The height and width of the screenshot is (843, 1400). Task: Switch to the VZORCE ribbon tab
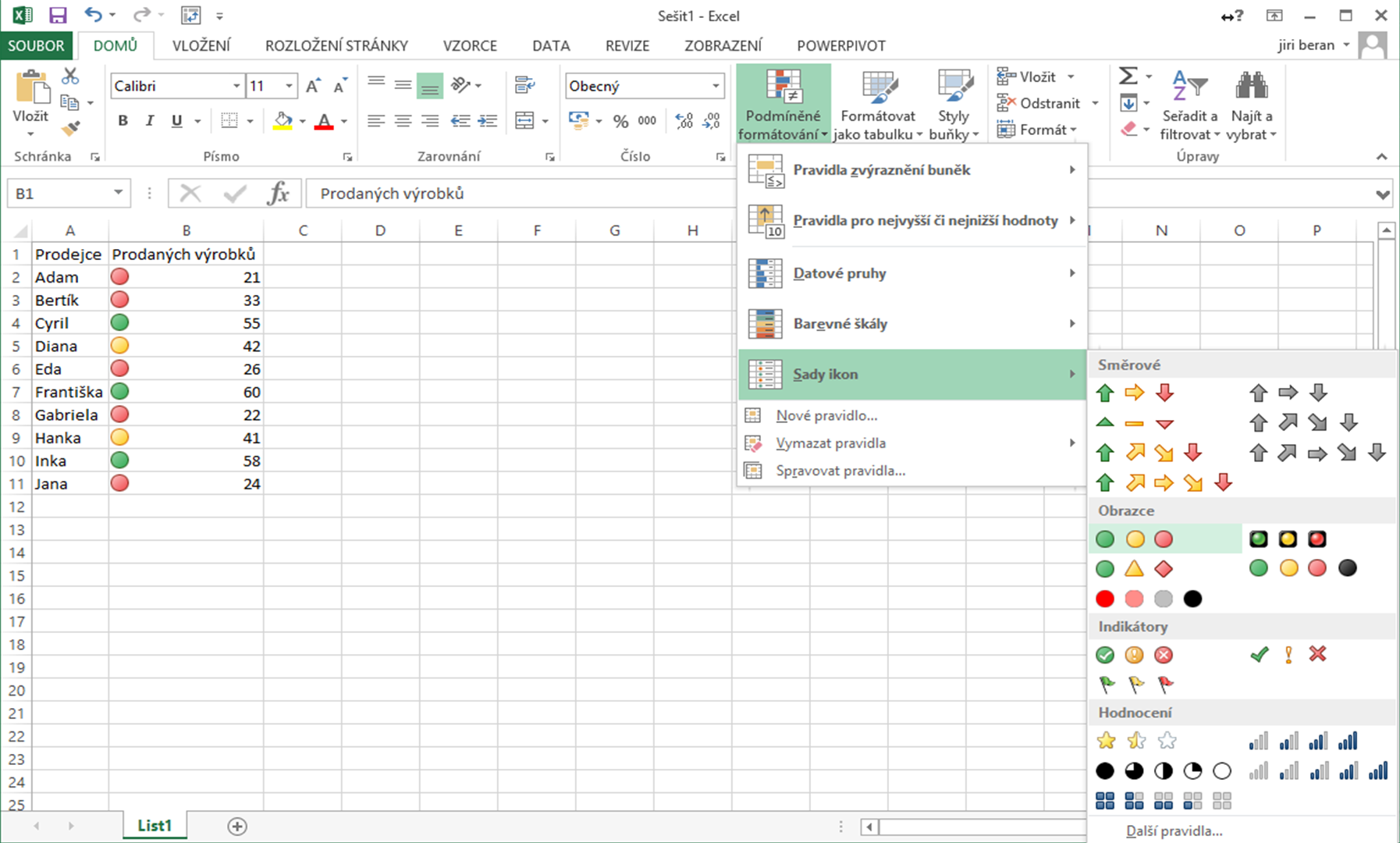point(470,45)
